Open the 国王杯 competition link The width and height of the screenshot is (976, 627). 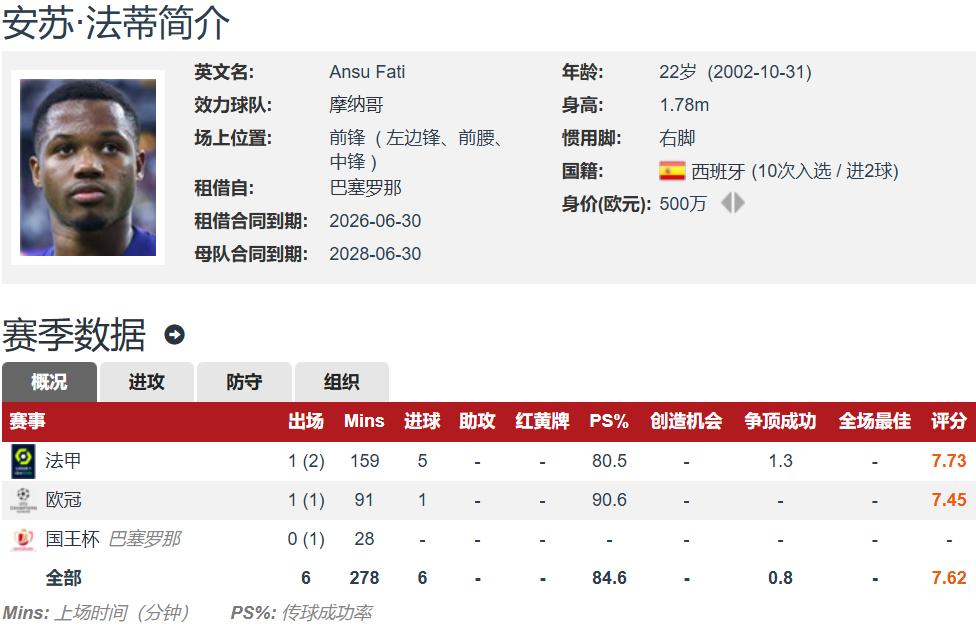coord(72,539)
